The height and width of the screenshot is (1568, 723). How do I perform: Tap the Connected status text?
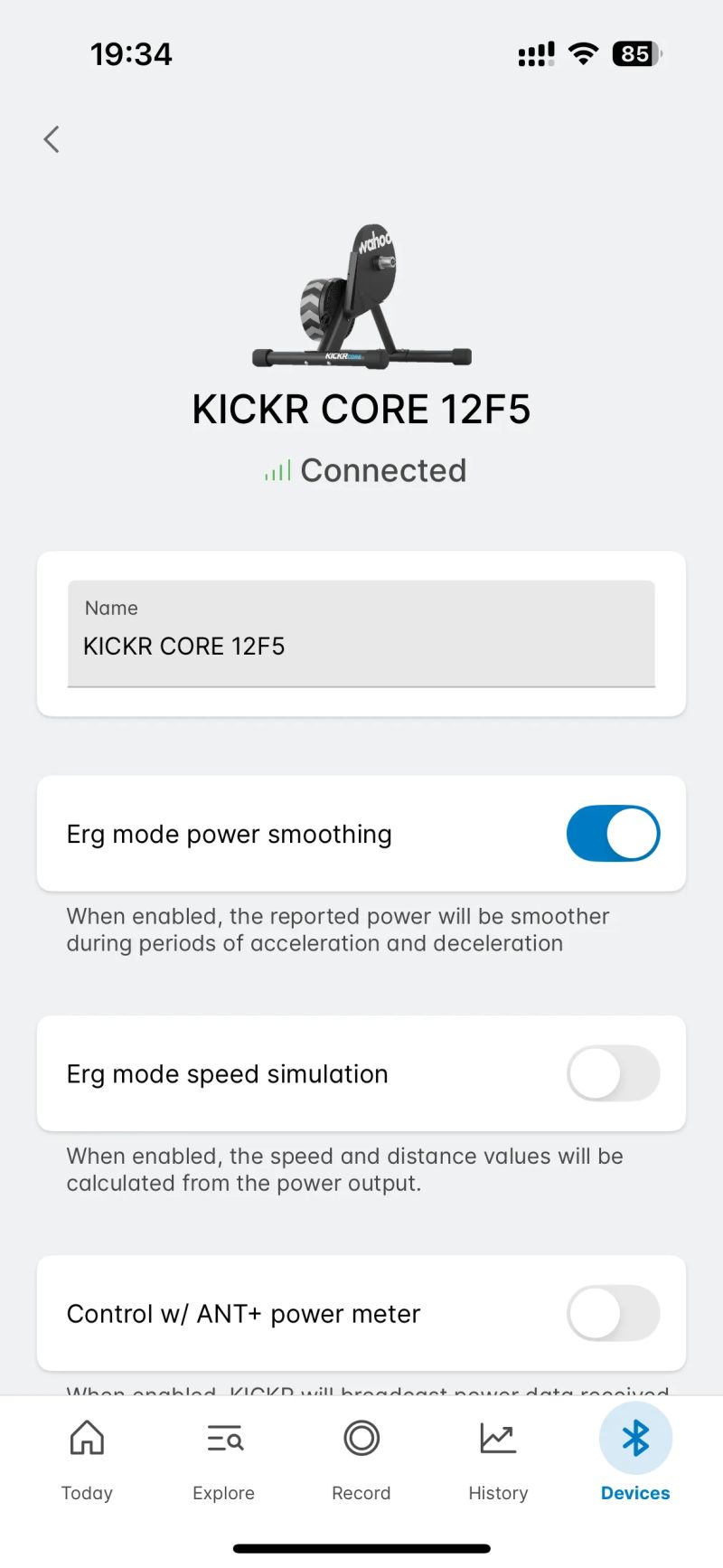click(383, 471)
